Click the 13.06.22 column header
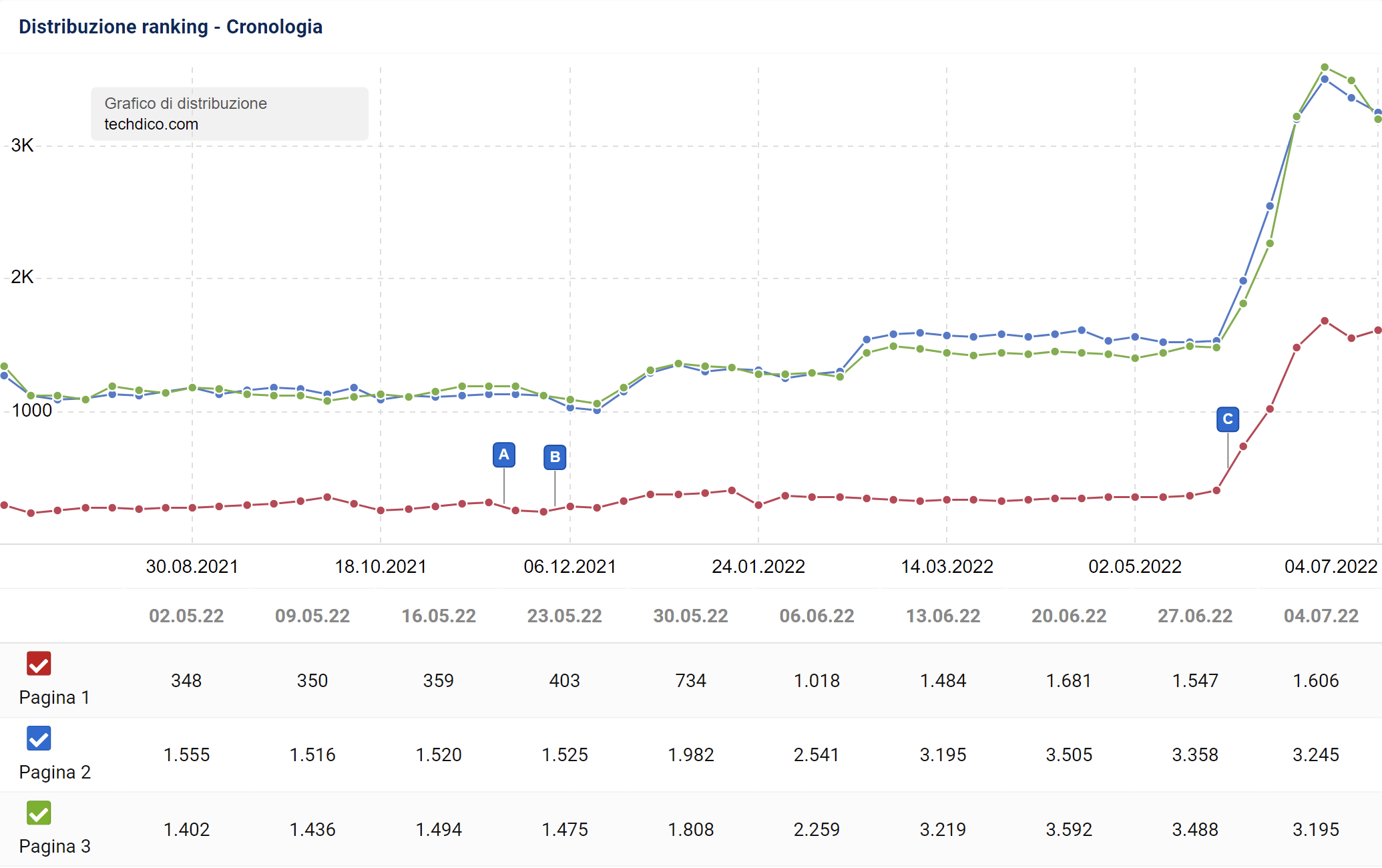The image size is (1382, 868). [x=943, y=616]
